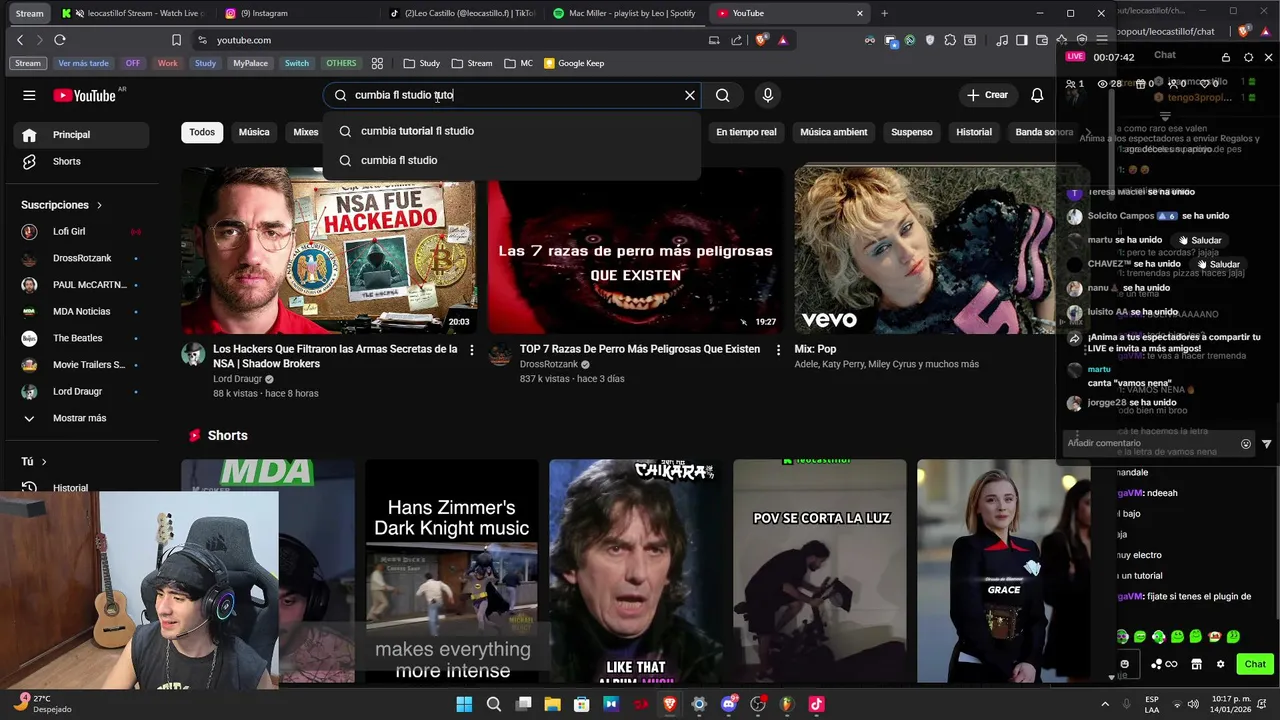1280x720 pixels.
Task: Open the browser music note media control
Action: point(1002,40)
